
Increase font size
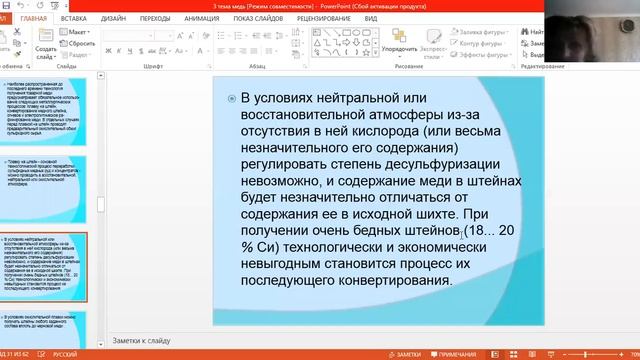180,36
